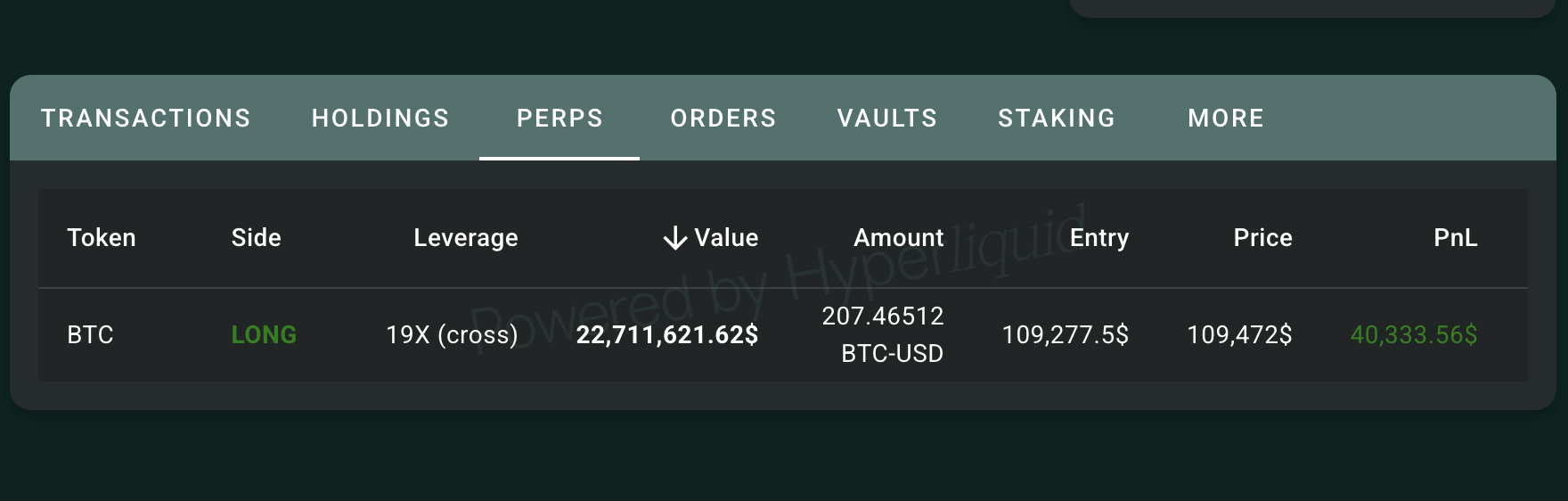
Task: Sort by the Amount column header
Action: [898, 238]
